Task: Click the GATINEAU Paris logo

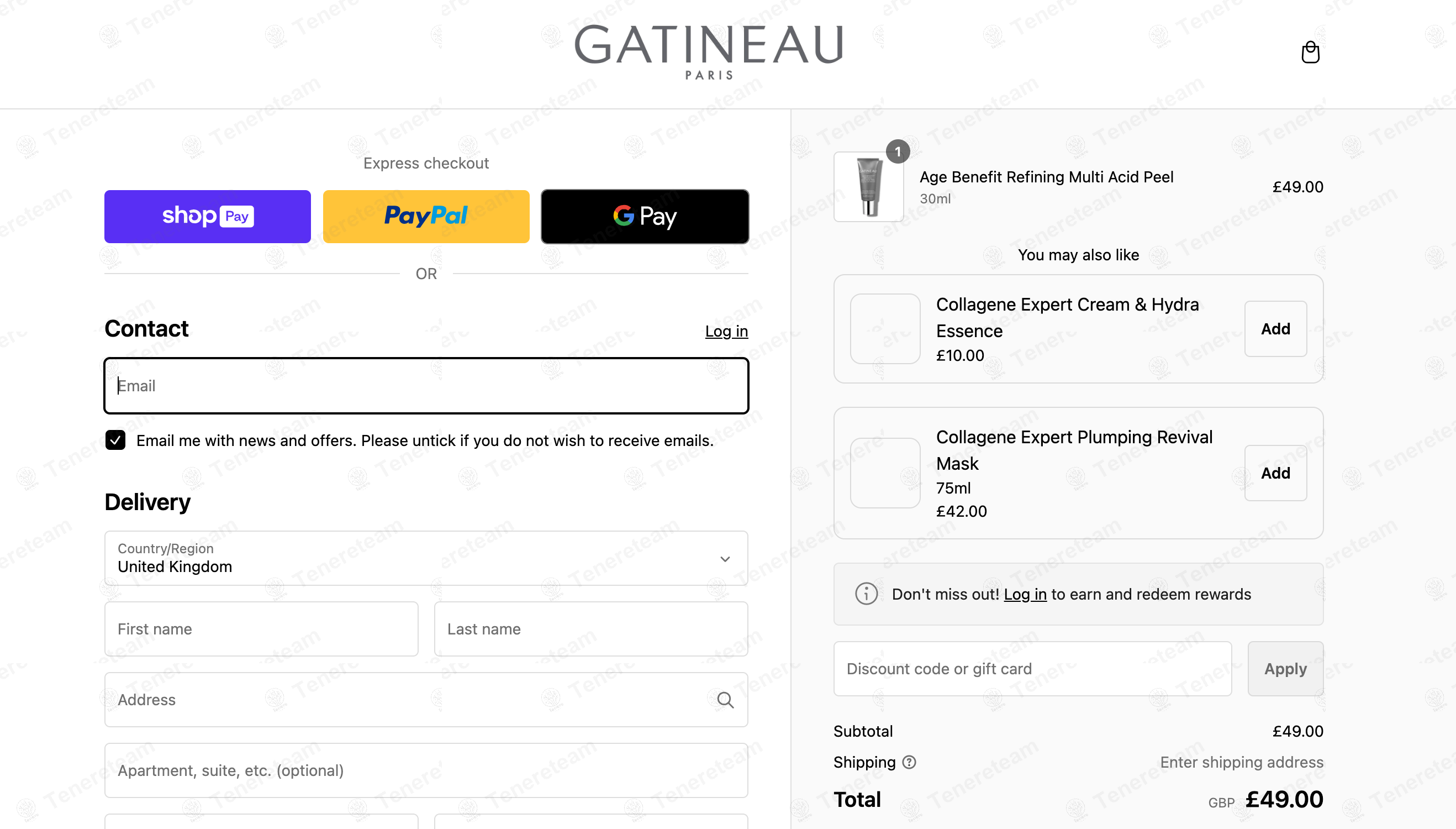Action: point(708,52)
